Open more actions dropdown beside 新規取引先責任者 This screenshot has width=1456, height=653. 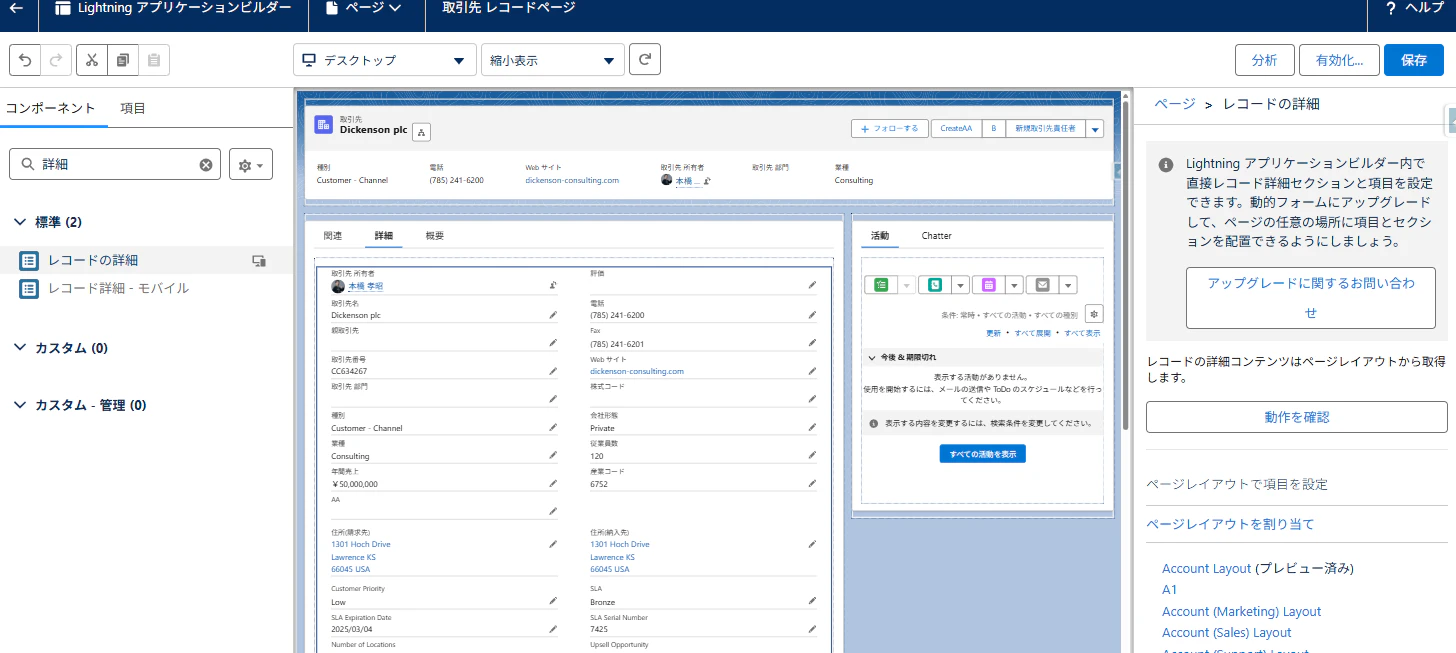1094,129
